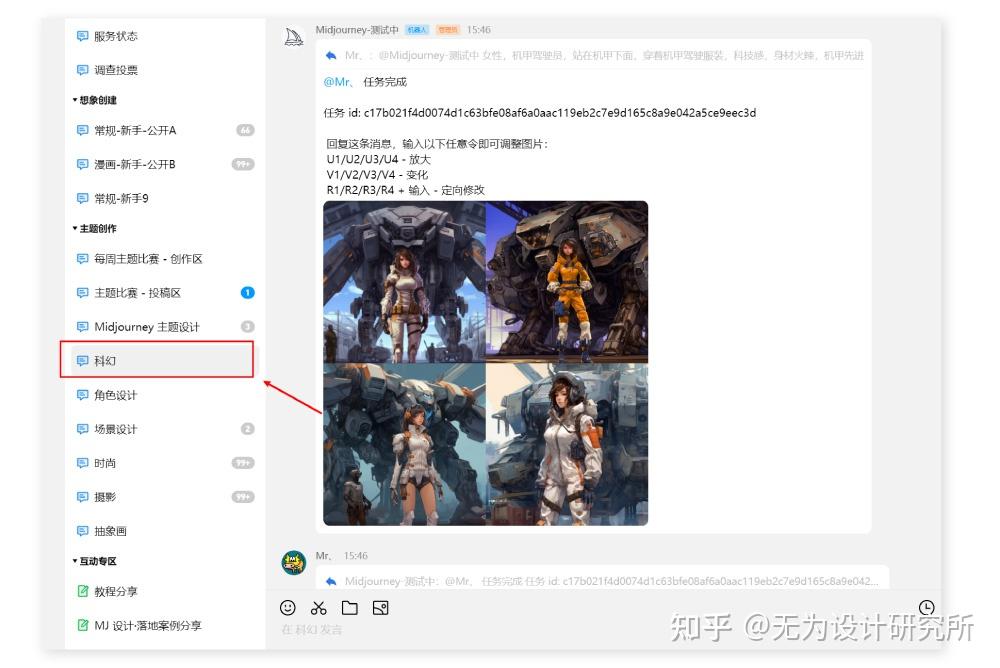This screenshot has height=668, width=1000.
Task: Open the bottom-right white-suit pilot image
Action: (567, 445)
